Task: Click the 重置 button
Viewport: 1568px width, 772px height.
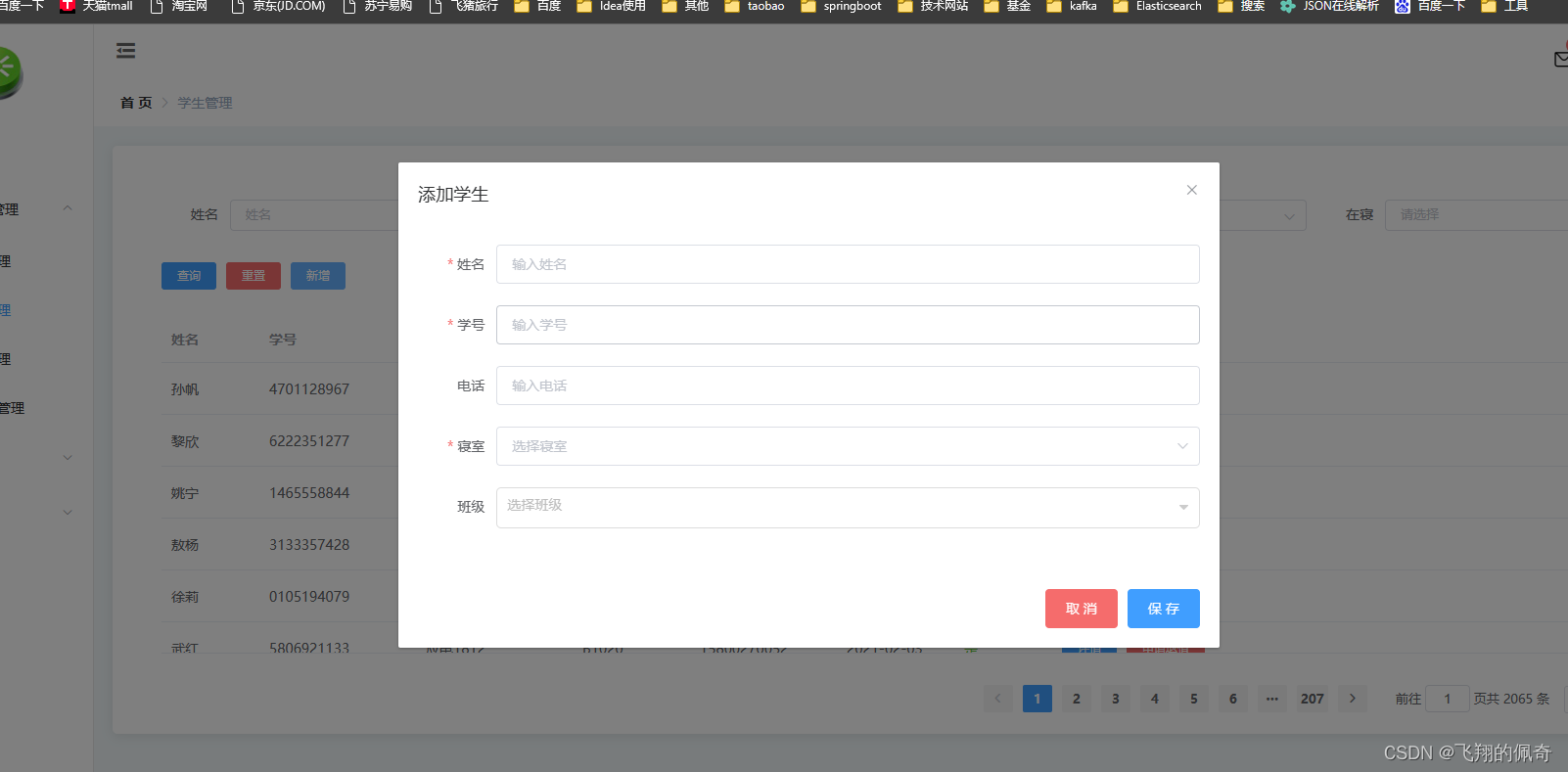Action: point(254,276)
